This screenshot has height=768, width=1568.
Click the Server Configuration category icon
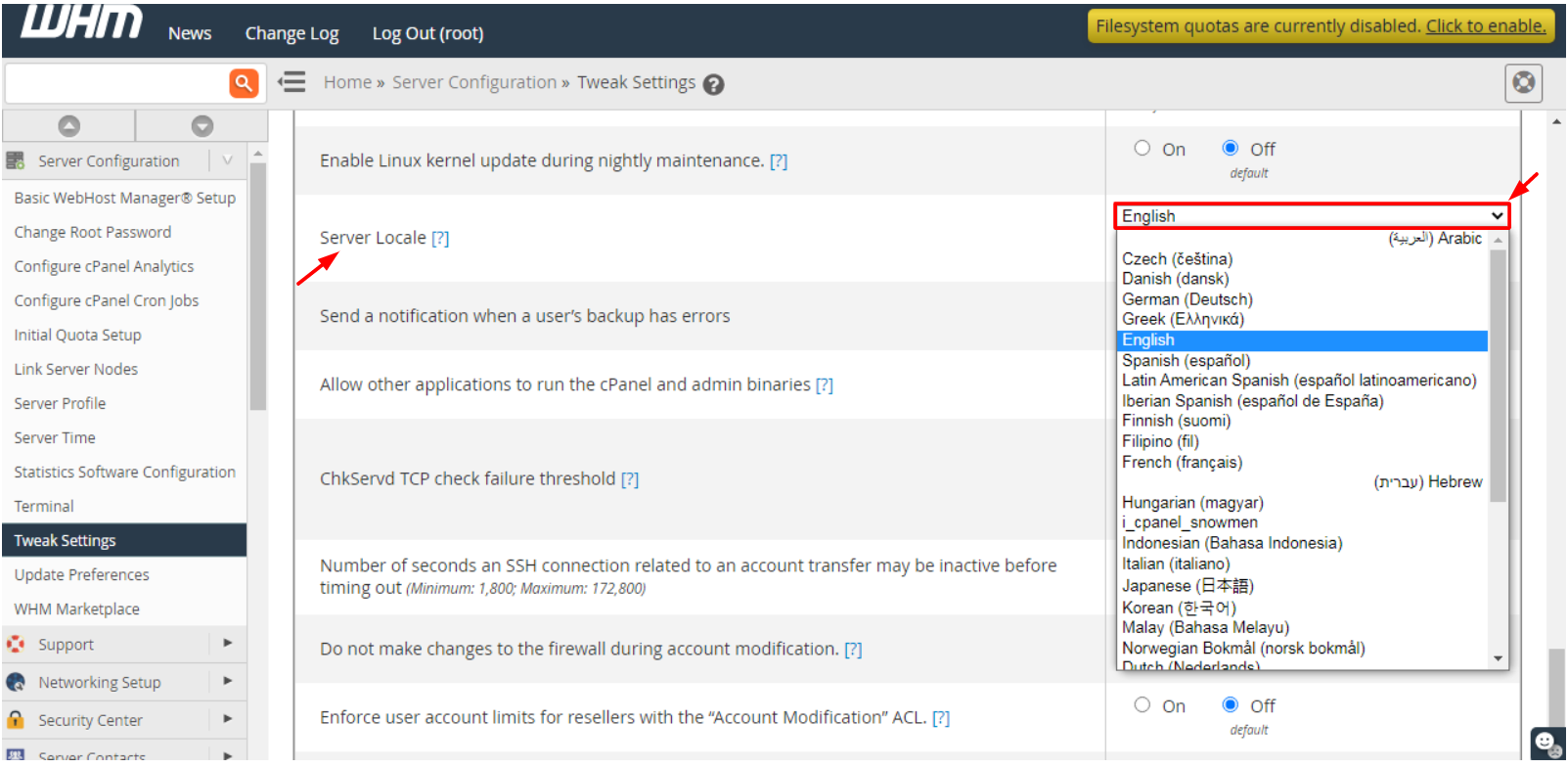tap(16, 160)
